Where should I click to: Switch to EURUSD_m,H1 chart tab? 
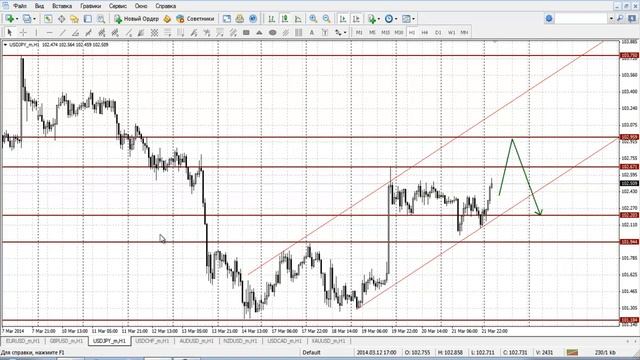coord(23,341)
